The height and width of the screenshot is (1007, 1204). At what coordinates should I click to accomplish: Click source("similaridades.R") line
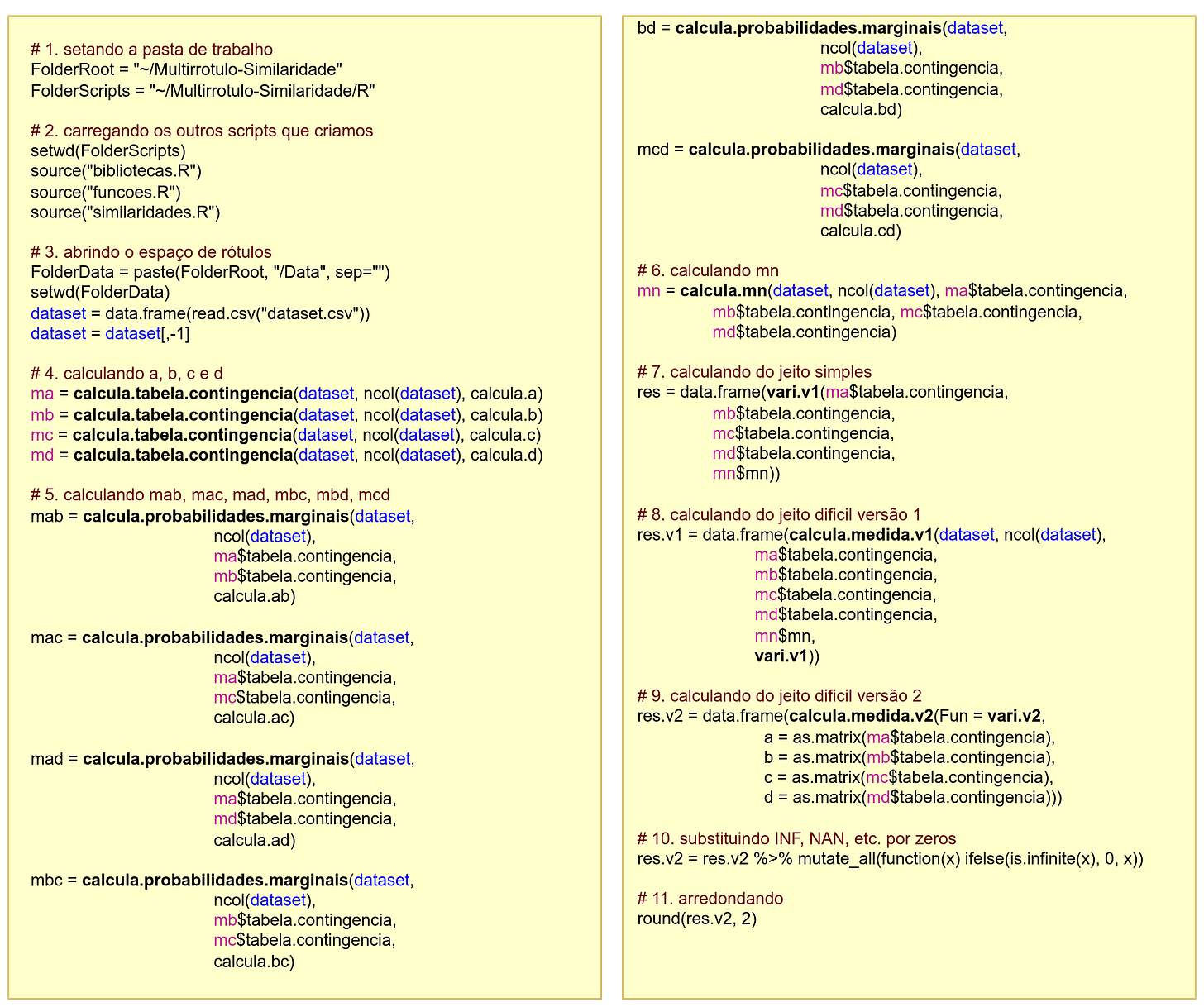pyautogui.click(x=126, y=212)
